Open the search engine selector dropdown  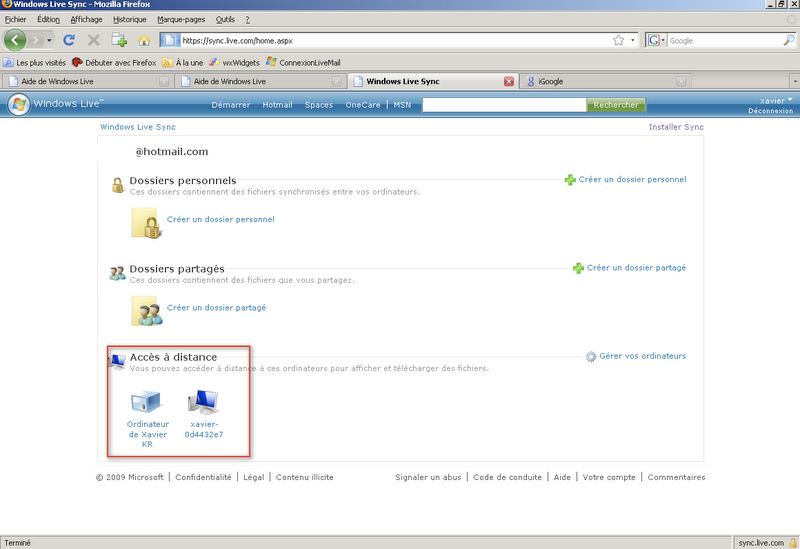656,40
